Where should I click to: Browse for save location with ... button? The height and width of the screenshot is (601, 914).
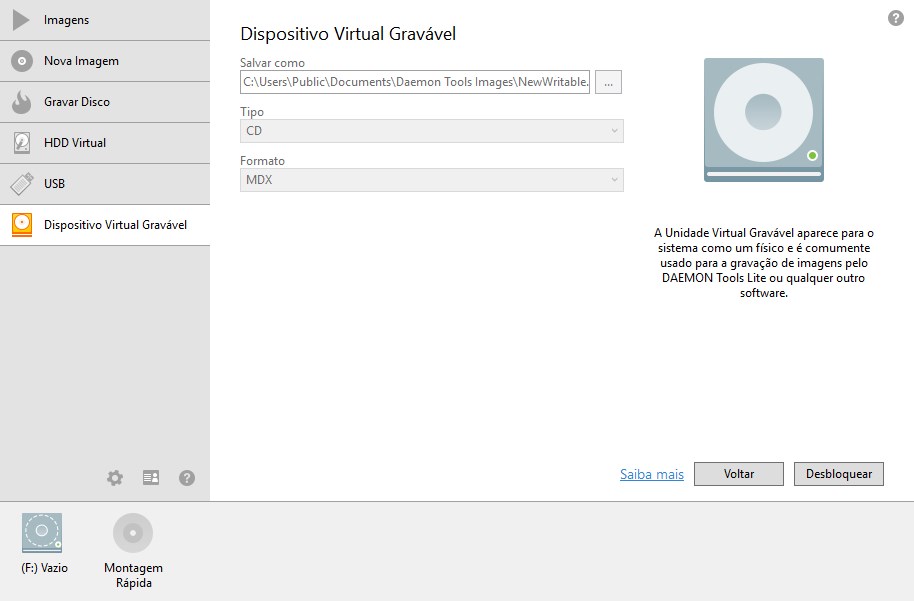coord(609,82)
